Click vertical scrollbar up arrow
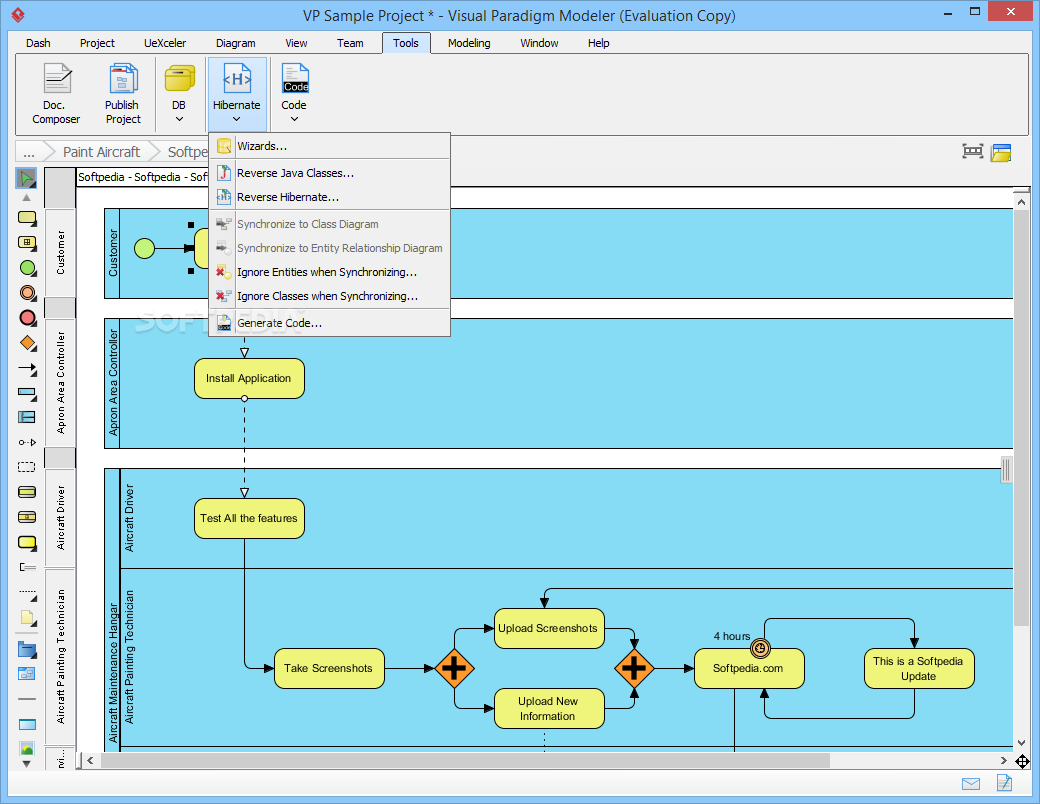 (x=1021, y=200)
